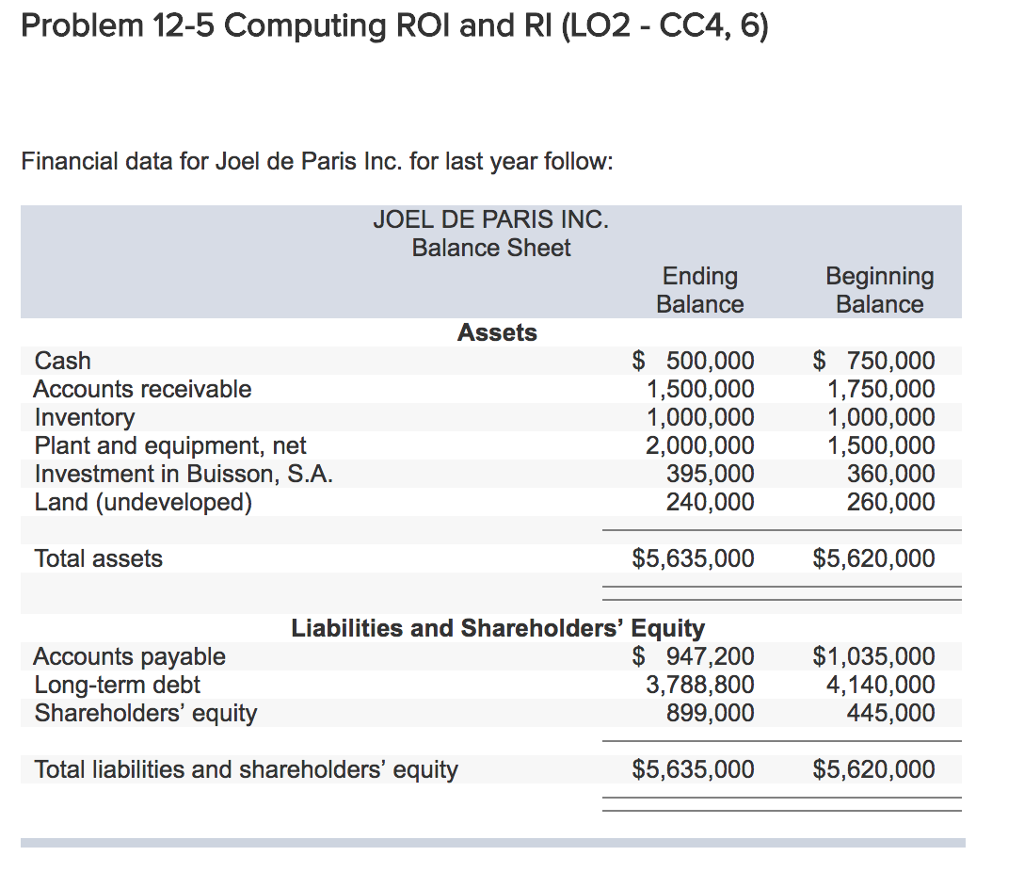Click the 'Accounts payable' row label

point(129,656)
